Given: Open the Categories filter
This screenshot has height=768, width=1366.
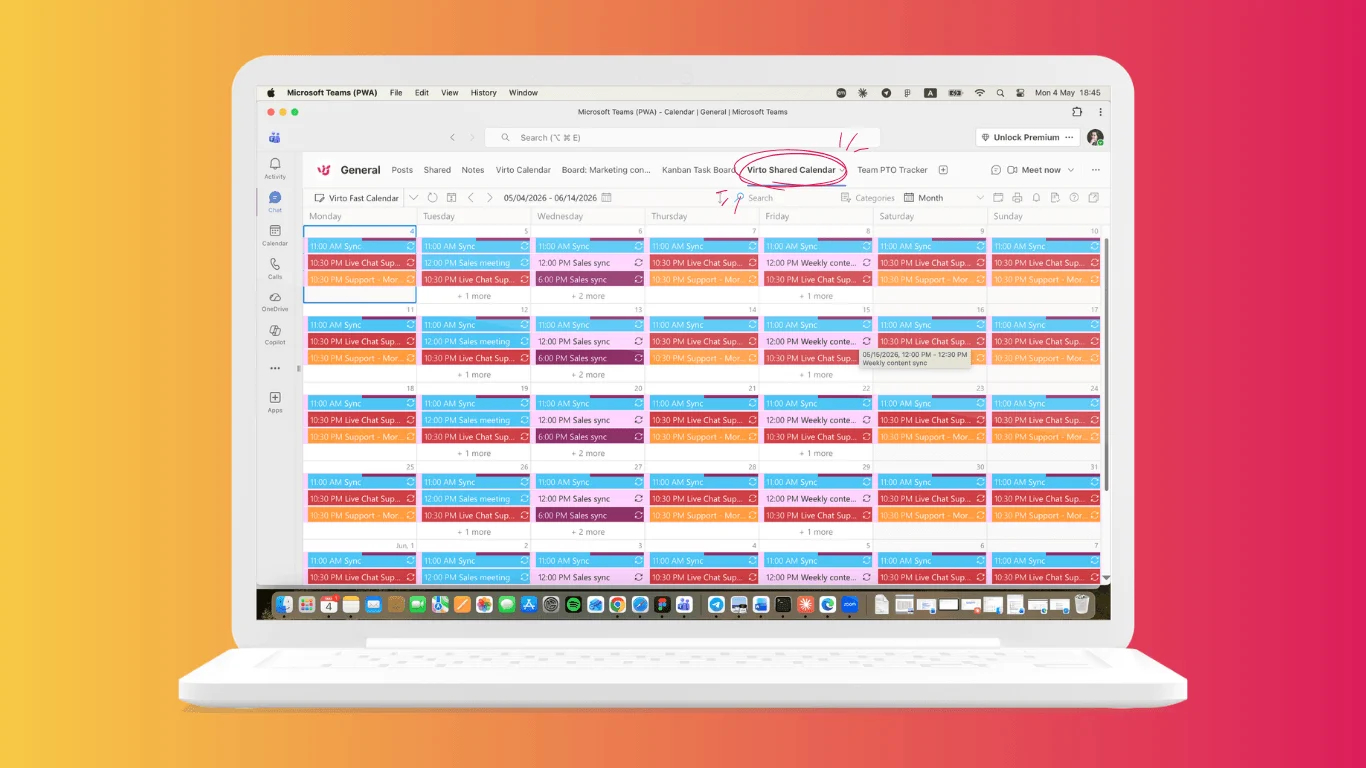Looking at the screenshot, I should click(x=868, y=198).
